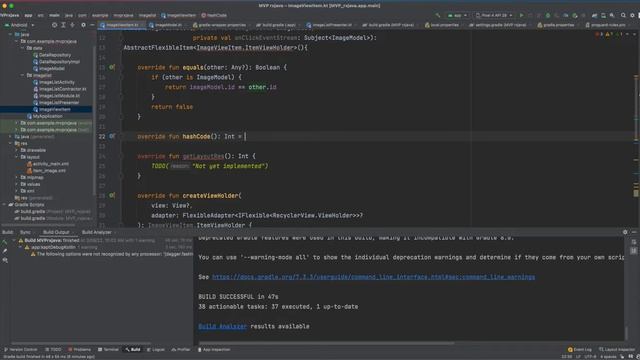640x360 pixels.
Task: Open the Logcat tool window button
Action: point(156,350)
